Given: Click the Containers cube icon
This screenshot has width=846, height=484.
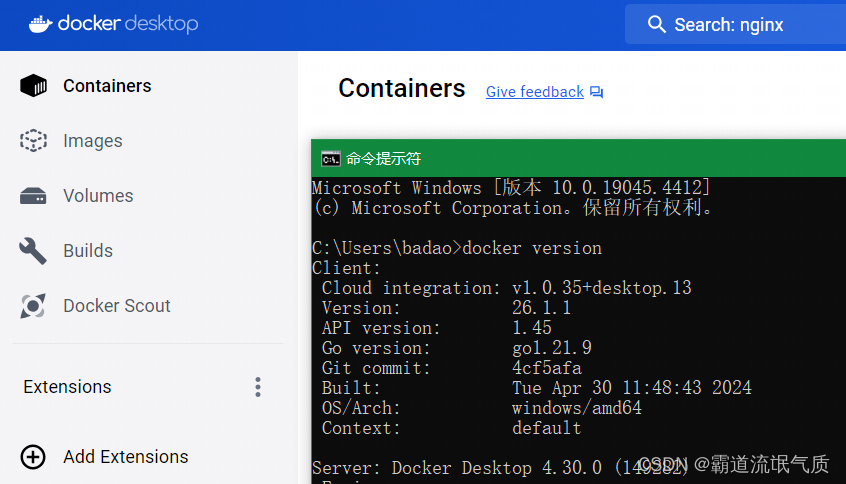Looking at the screenshot, I should click(x=33, y=85).
